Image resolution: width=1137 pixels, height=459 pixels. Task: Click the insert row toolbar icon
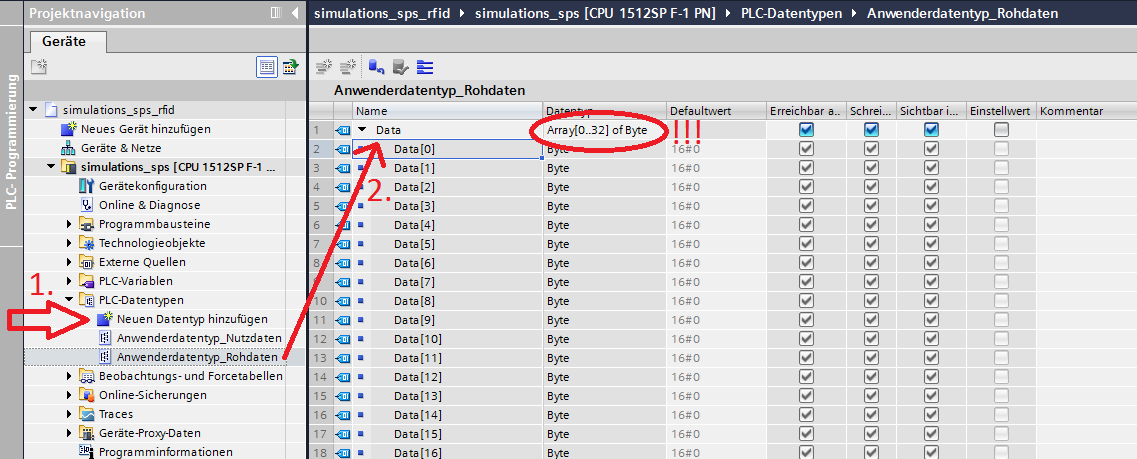323,67
